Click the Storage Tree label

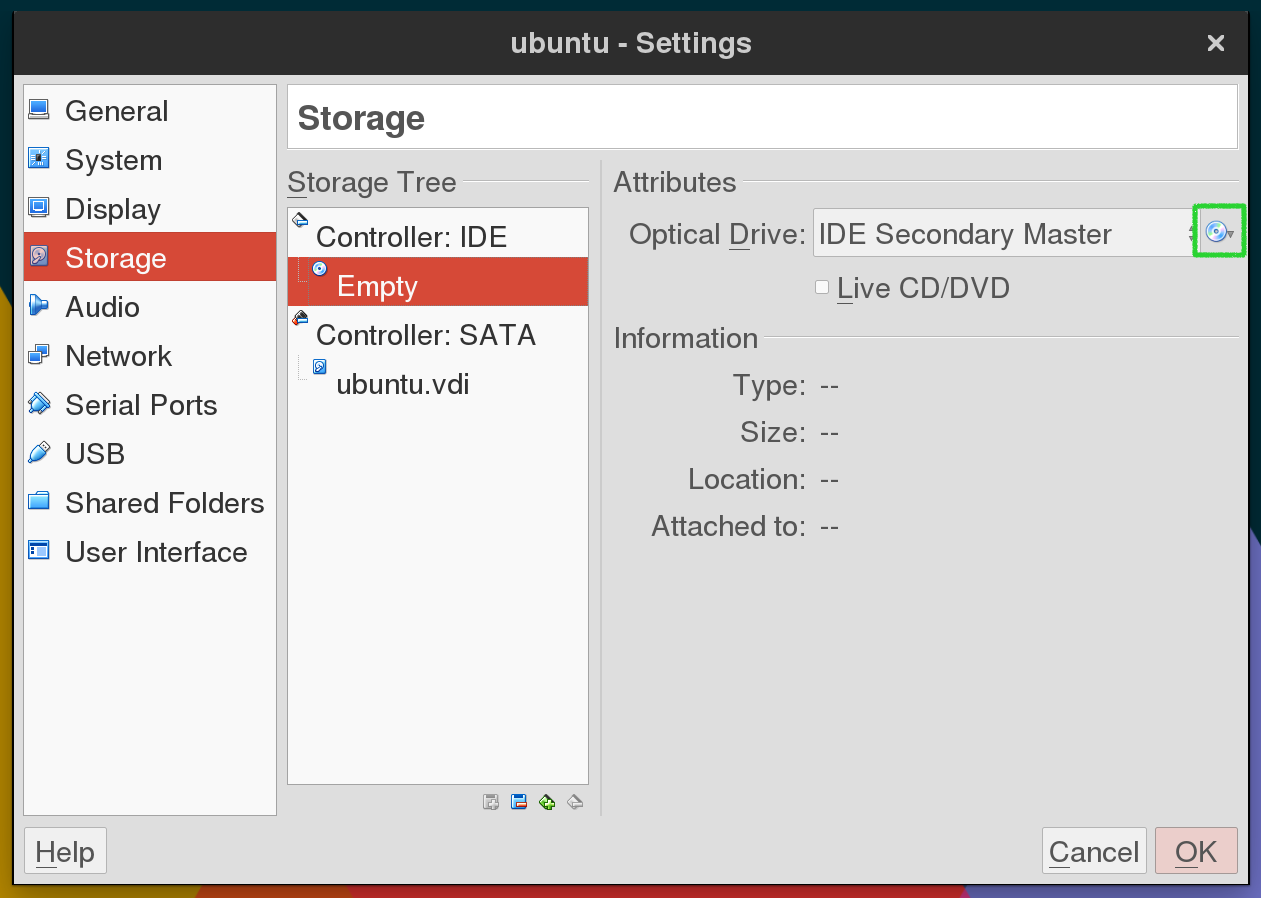click(x=372, y=183)
